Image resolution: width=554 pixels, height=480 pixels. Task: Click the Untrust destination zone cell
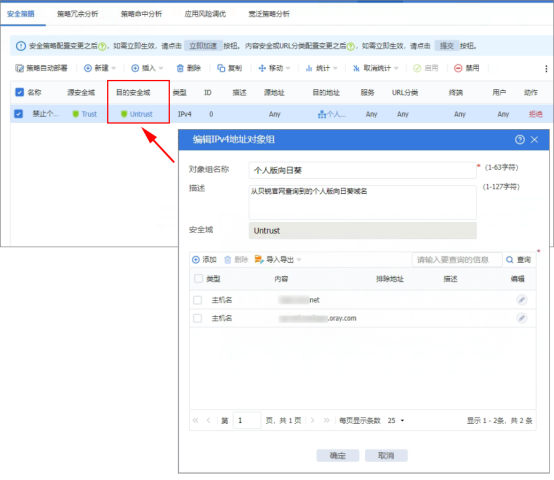(x=137, y=114)
